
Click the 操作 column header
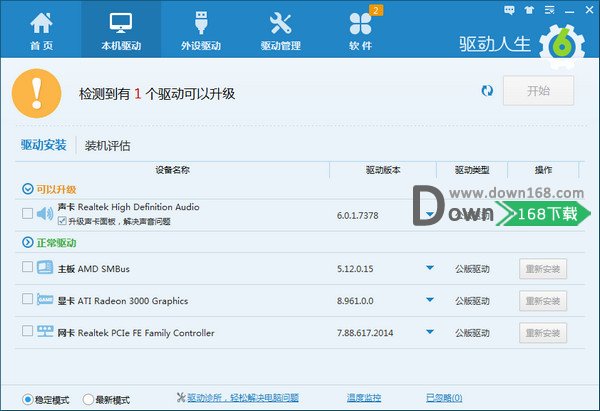543,170
